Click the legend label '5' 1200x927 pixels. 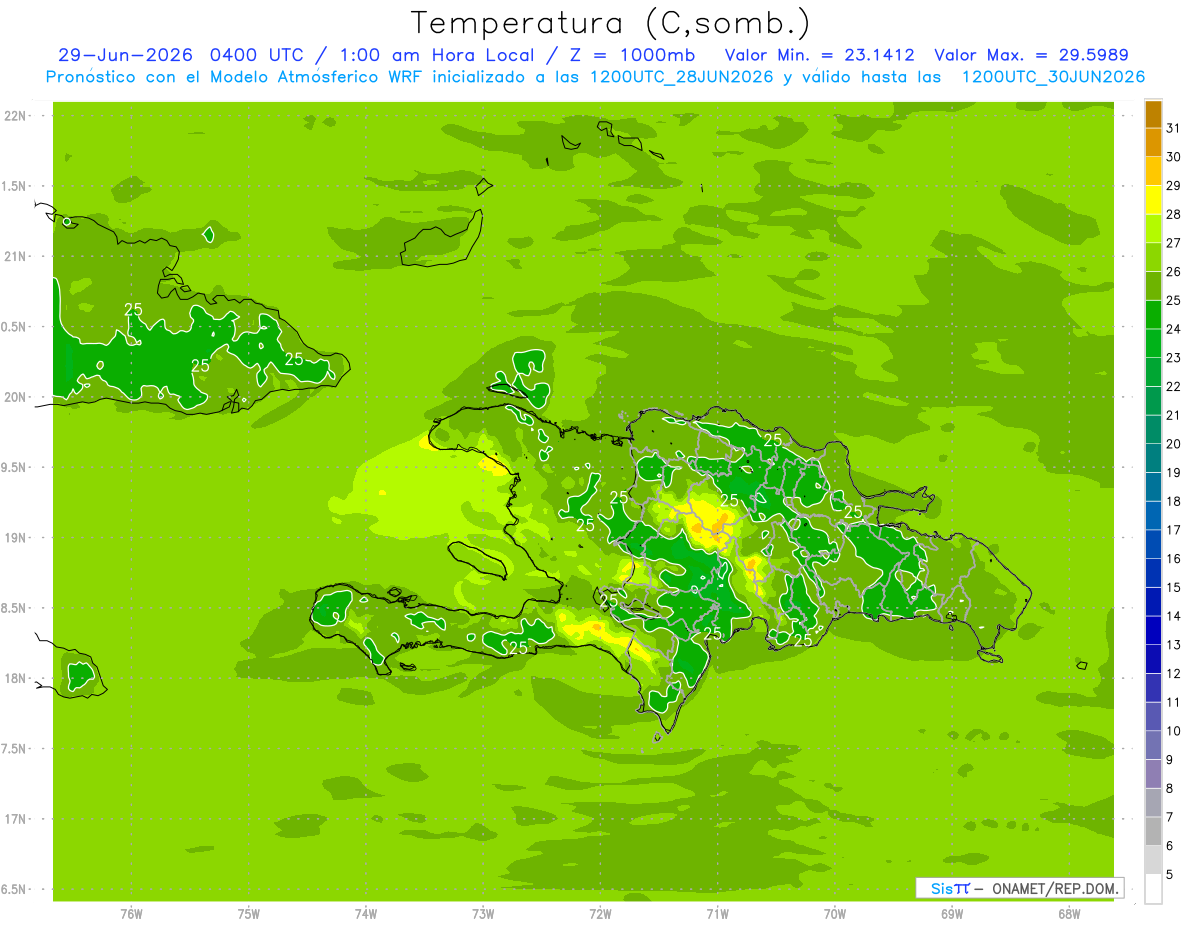1171,875
